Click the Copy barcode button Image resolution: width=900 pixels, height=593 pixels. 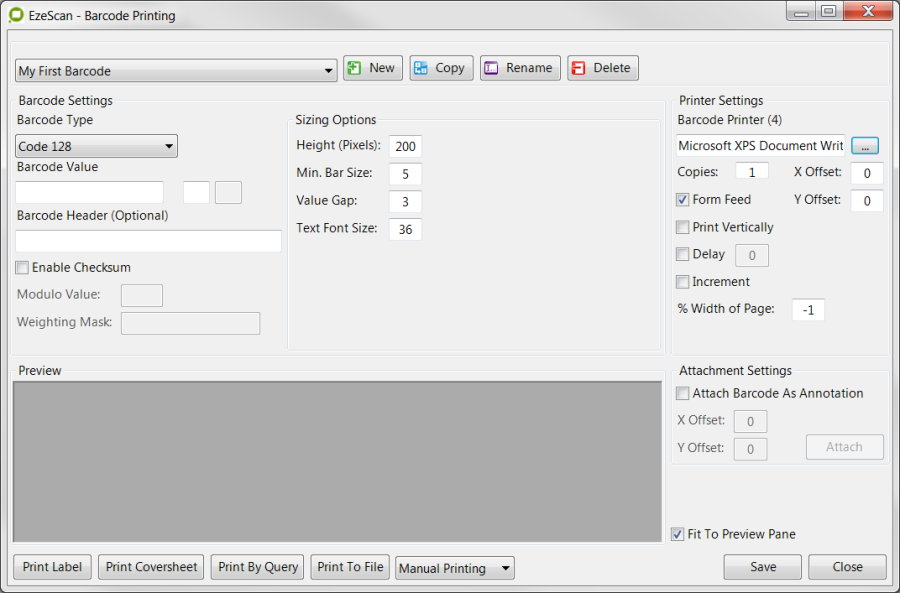click(x=441, y=68)
